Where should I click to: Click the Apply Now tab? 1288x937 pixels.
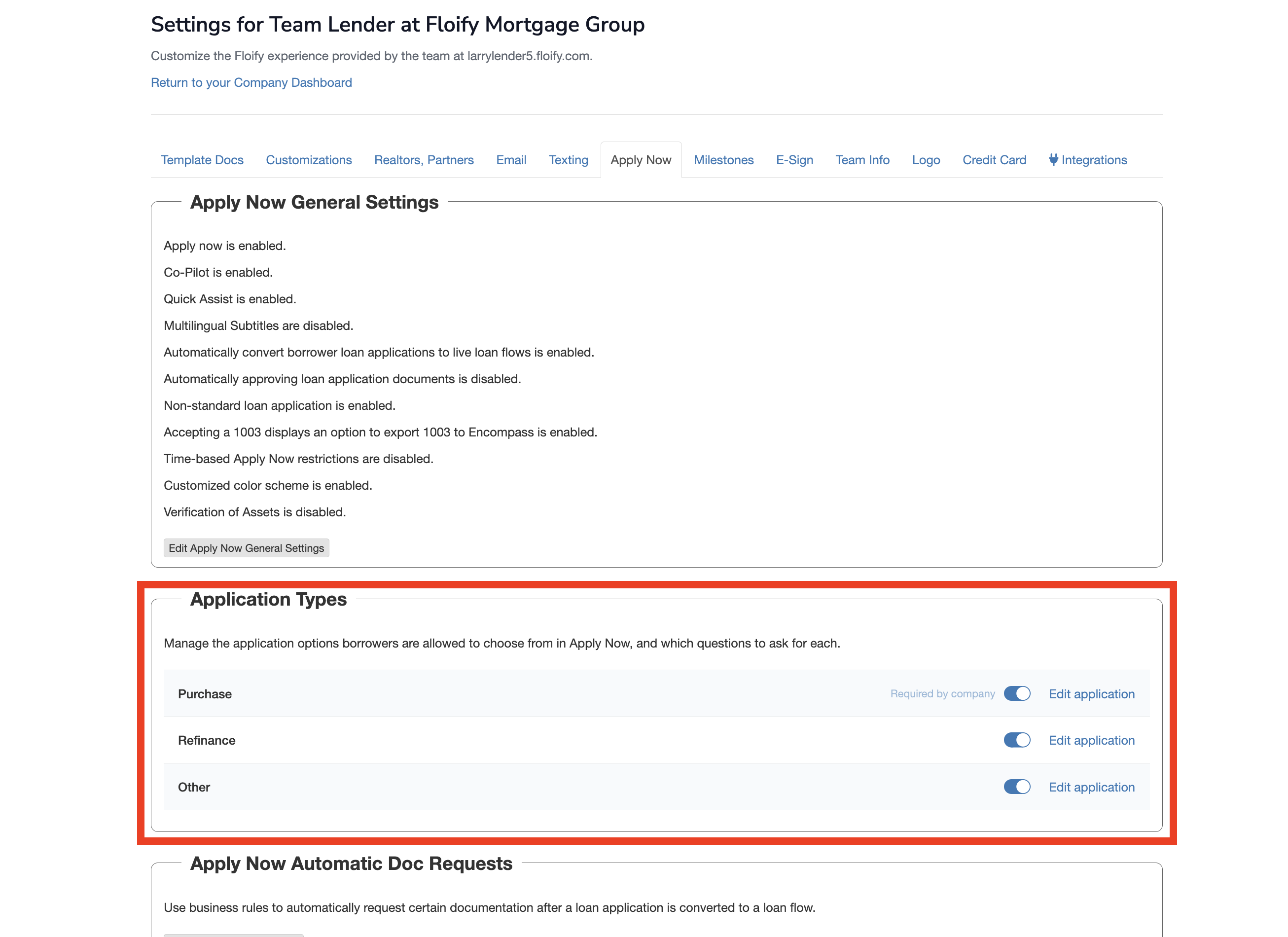coord(641,160)
